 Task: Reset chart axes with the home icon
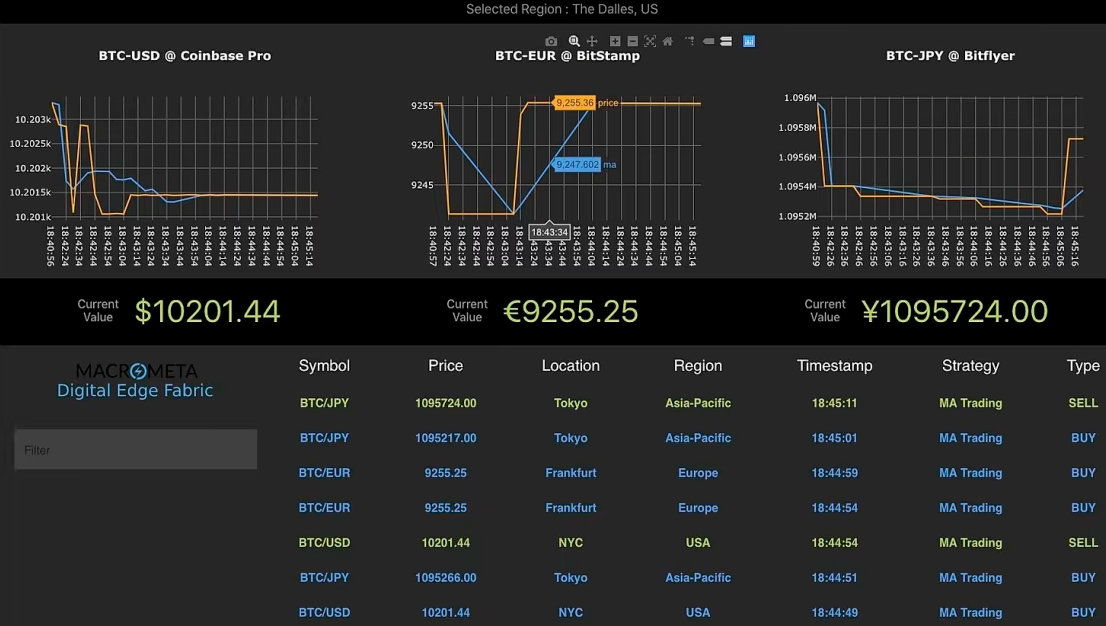(666, 41)
